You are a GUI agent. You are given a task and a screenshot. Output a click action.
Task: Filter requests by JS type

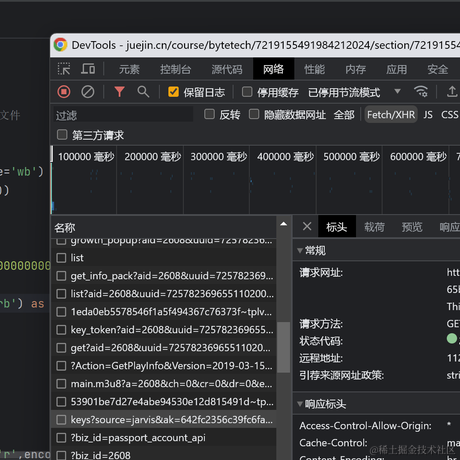428,115
